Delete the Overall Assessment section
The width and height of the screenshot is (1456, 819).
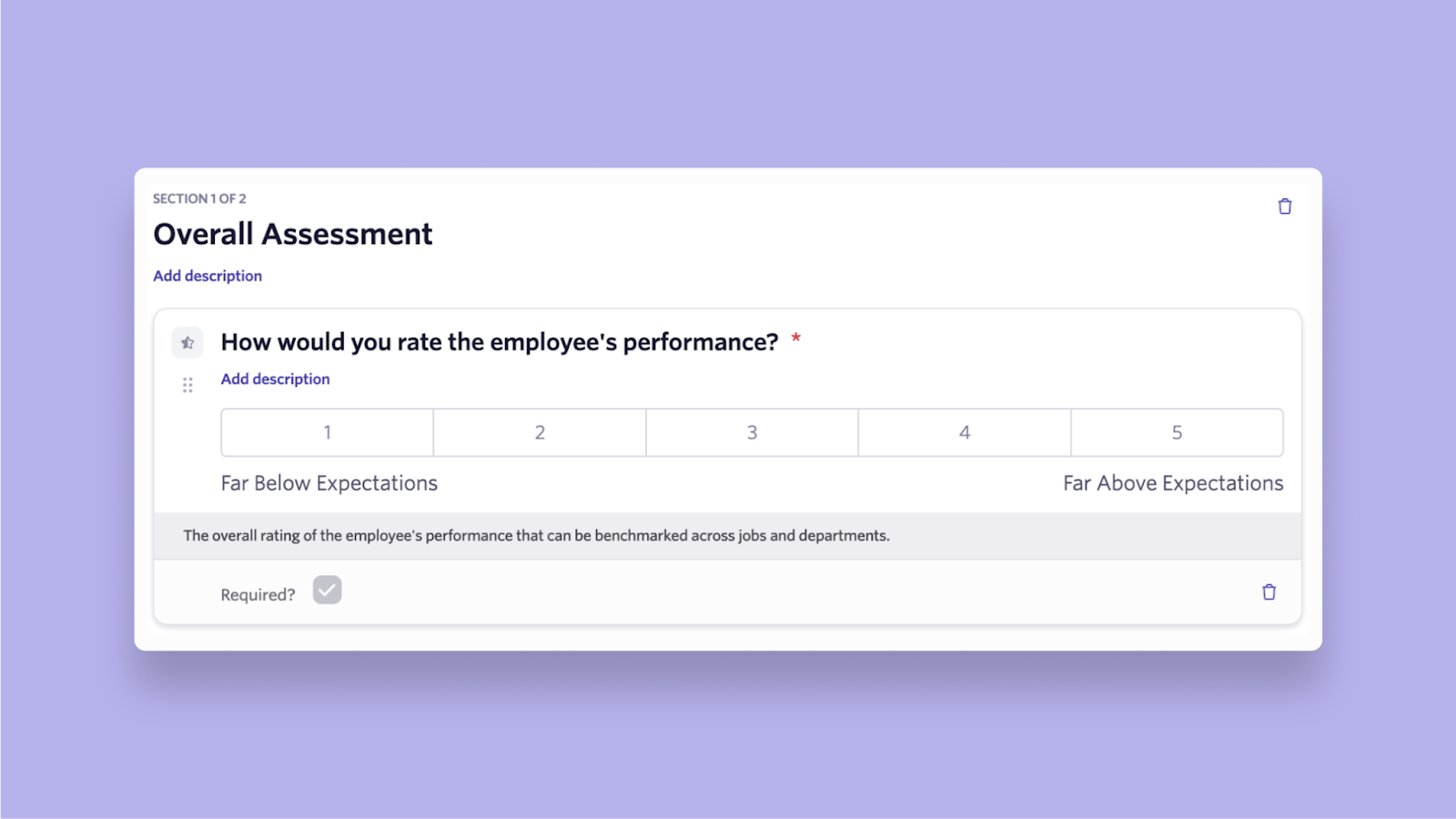pyautogui.click(x=1284, y=207)
